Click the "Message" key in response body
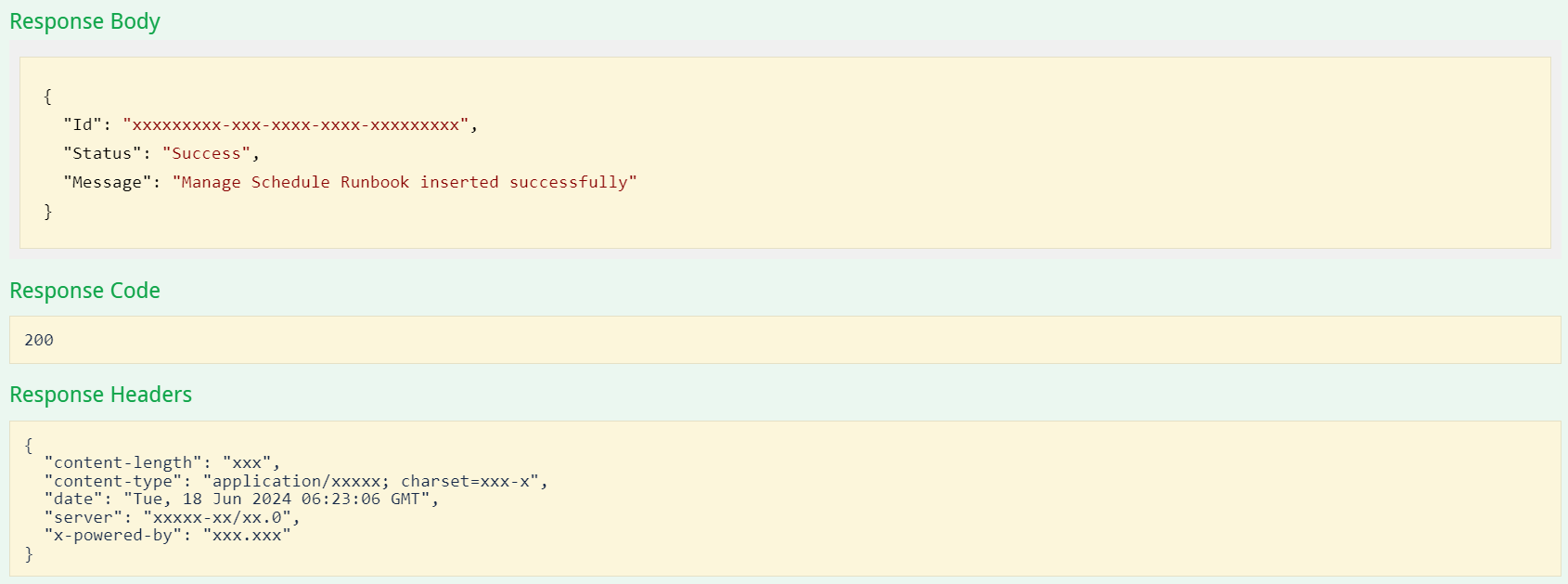 point(107,182)
